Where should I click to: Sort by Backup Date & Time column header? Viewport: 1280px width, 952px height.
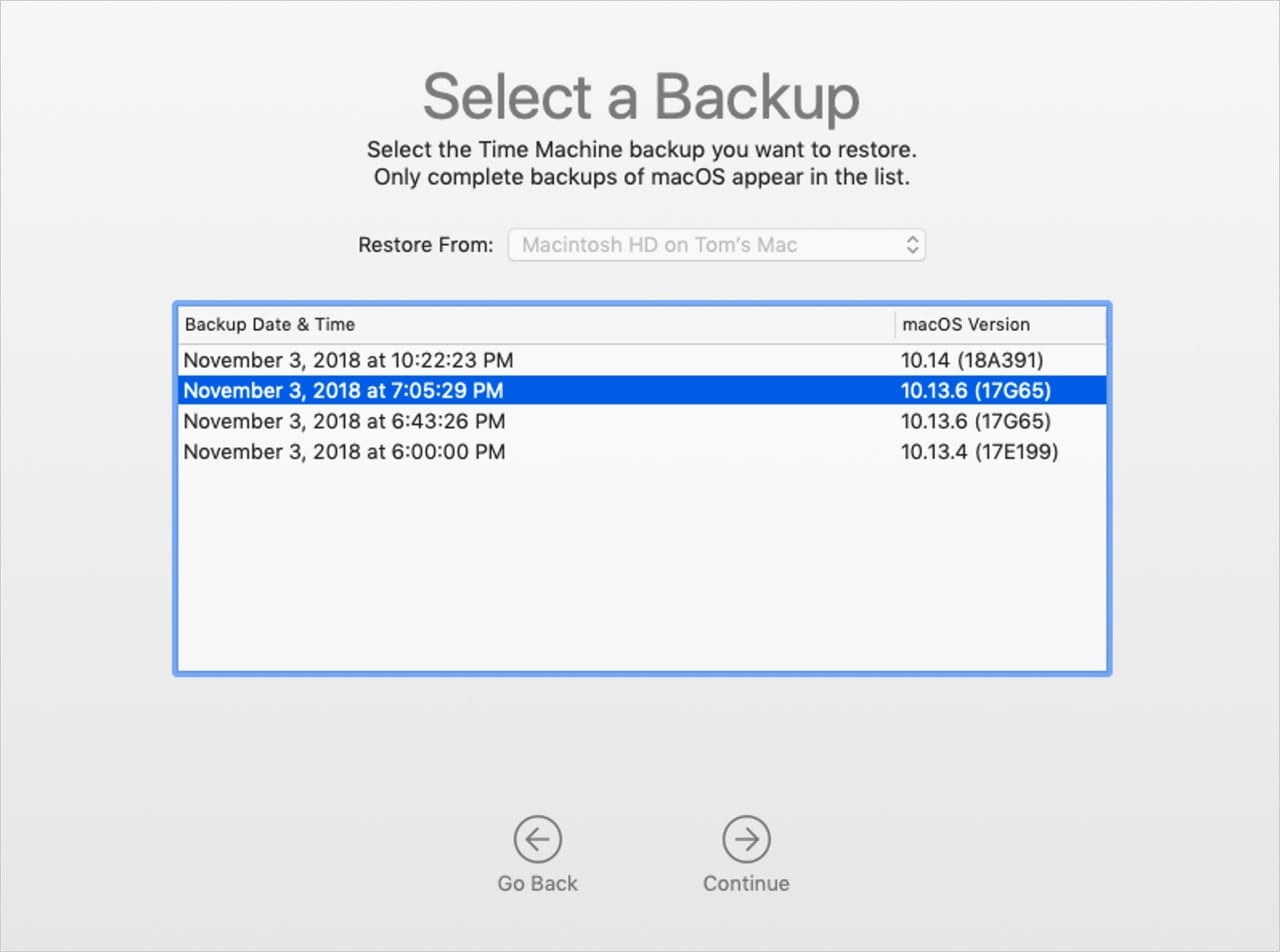pos(270,324)
